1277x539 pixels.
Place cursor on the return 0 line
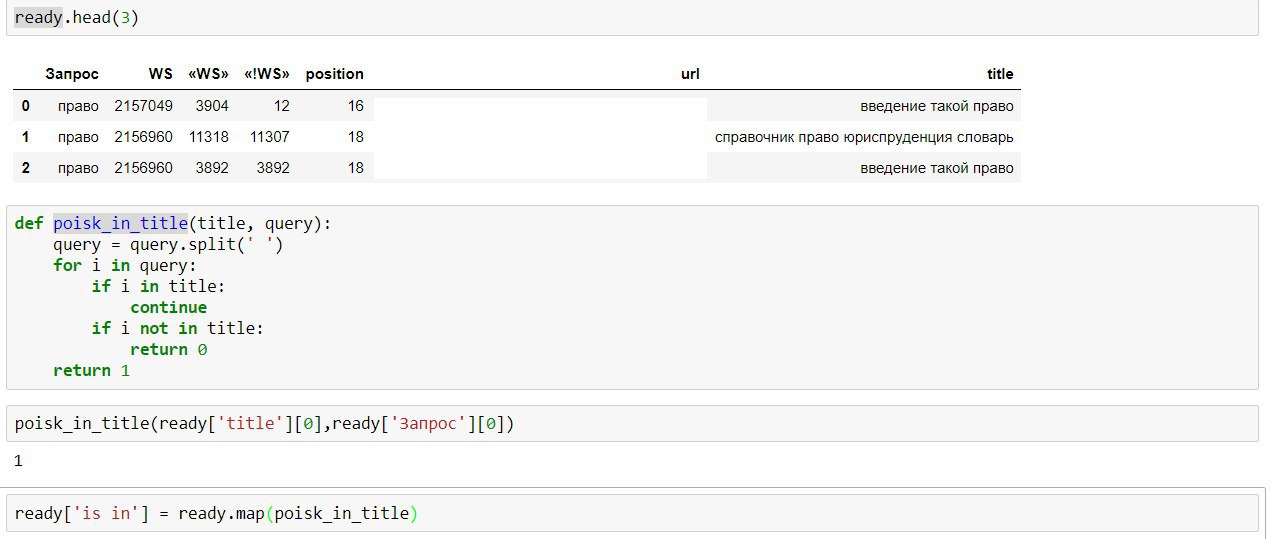(168, 350)
